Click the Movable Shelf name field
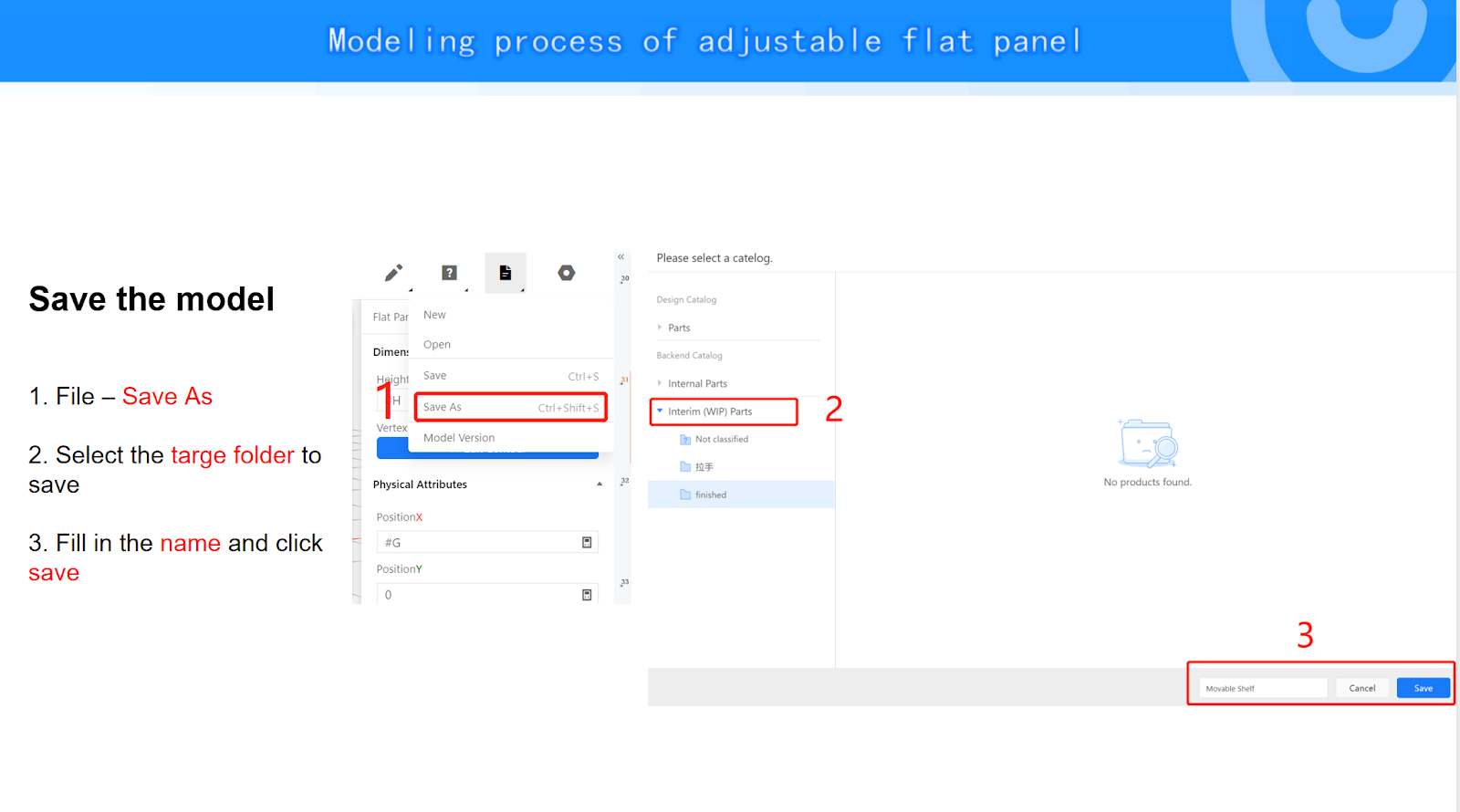Screen dimensions: 1460x812 [x=1263, y=689]
